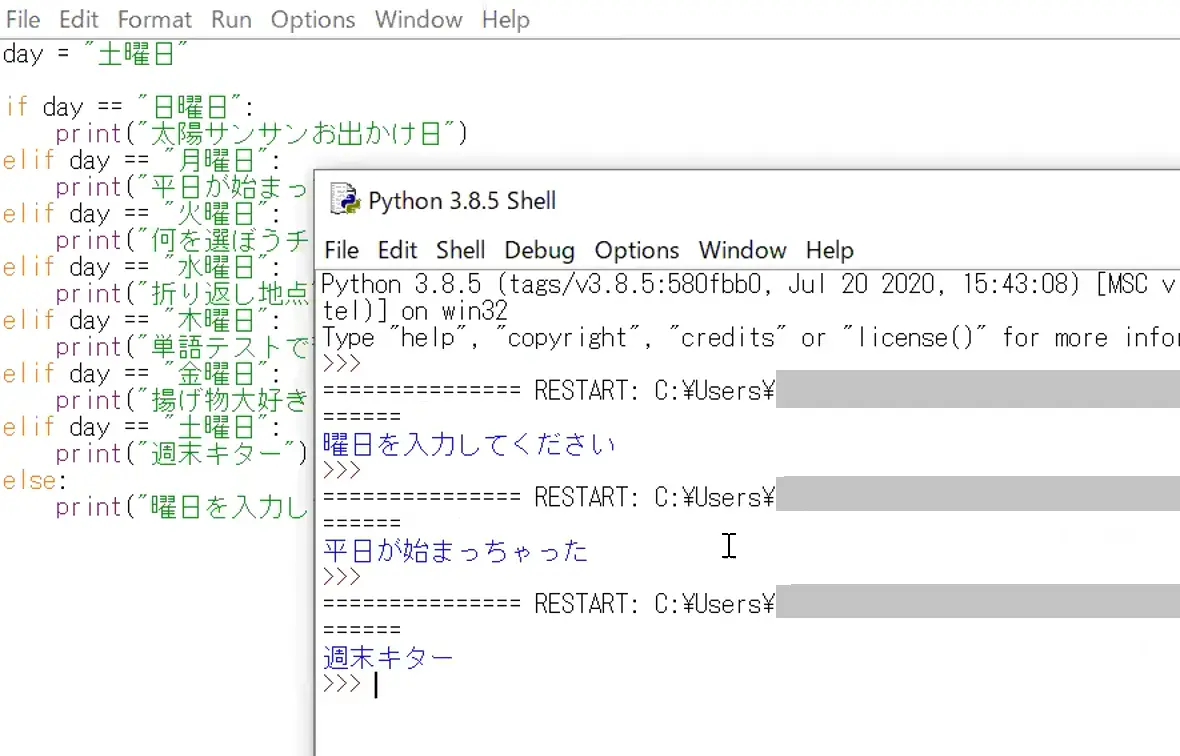Open the editor window's File menu
This screenshot has height=756, width=1180.
(23, 20)
